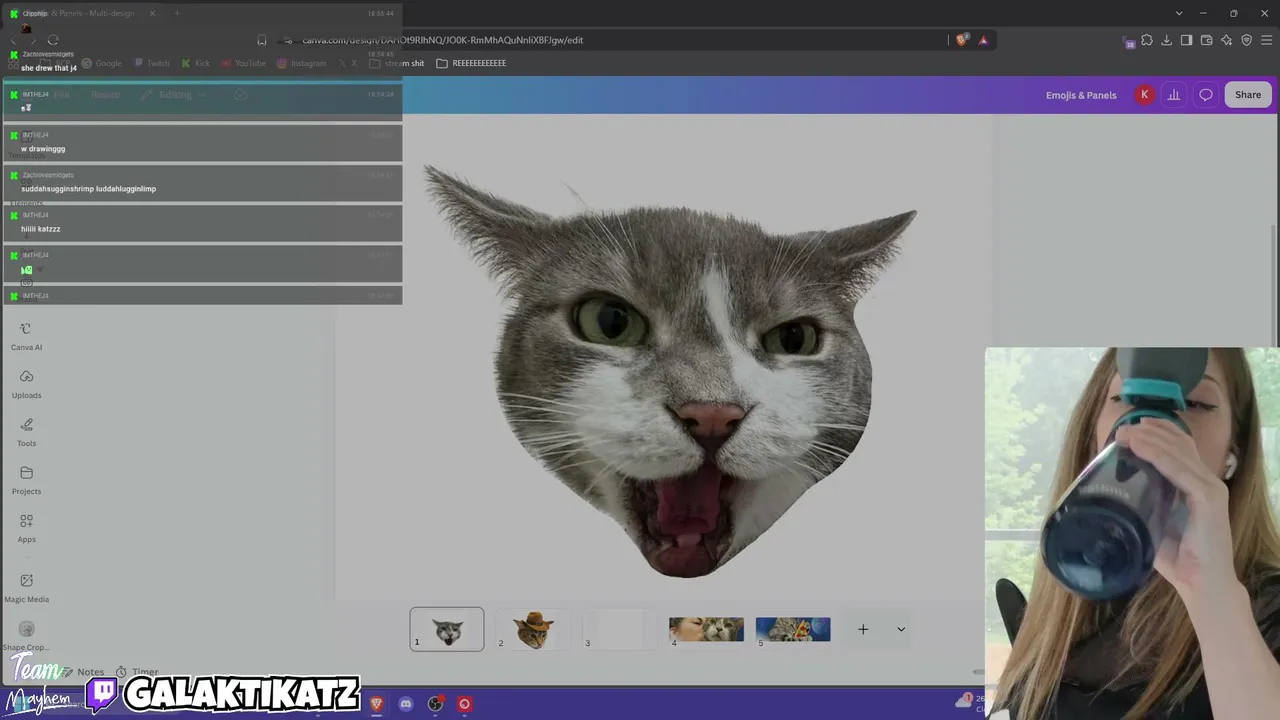Close the Canva browser tab
This screenshot has height=720, width=1280.
[152, 13]
